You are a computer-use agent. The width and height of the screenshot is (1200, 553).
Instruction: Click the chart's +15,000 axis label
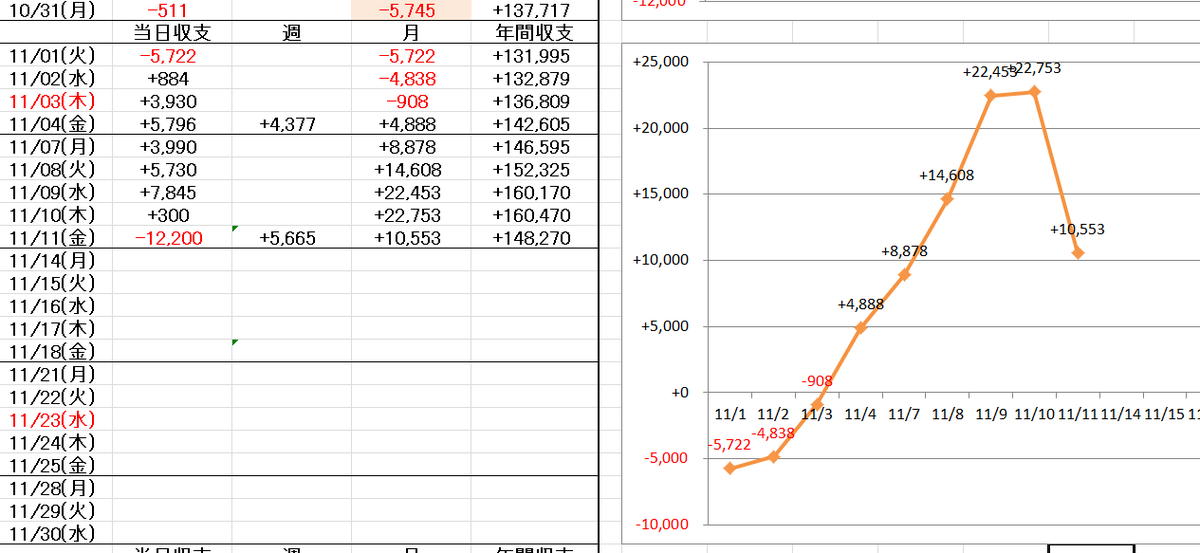661,194
